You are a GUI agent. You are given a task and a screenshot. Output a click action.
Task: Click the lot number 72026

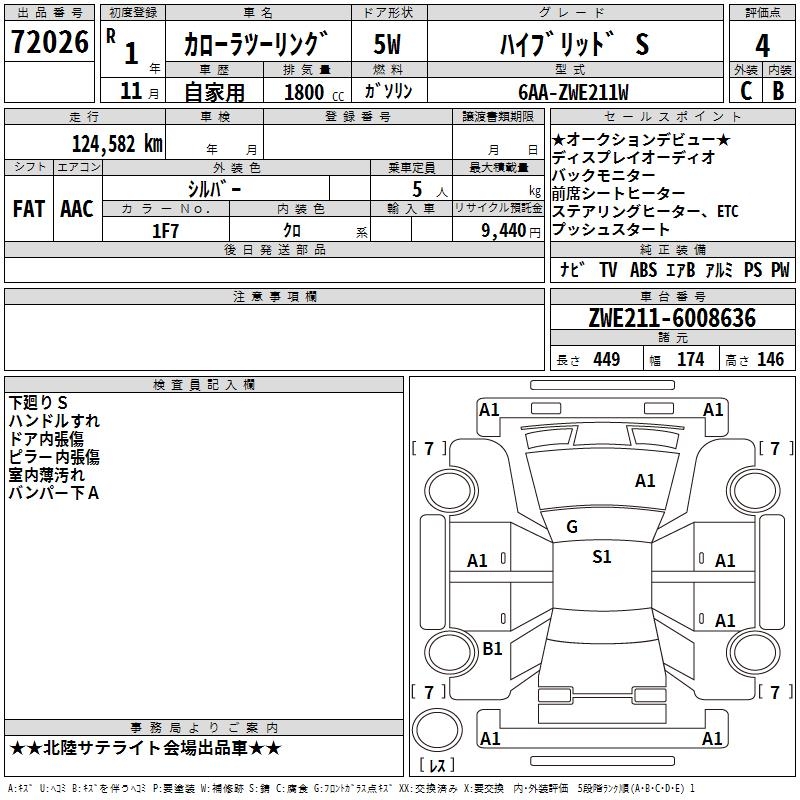click(49, 42)
